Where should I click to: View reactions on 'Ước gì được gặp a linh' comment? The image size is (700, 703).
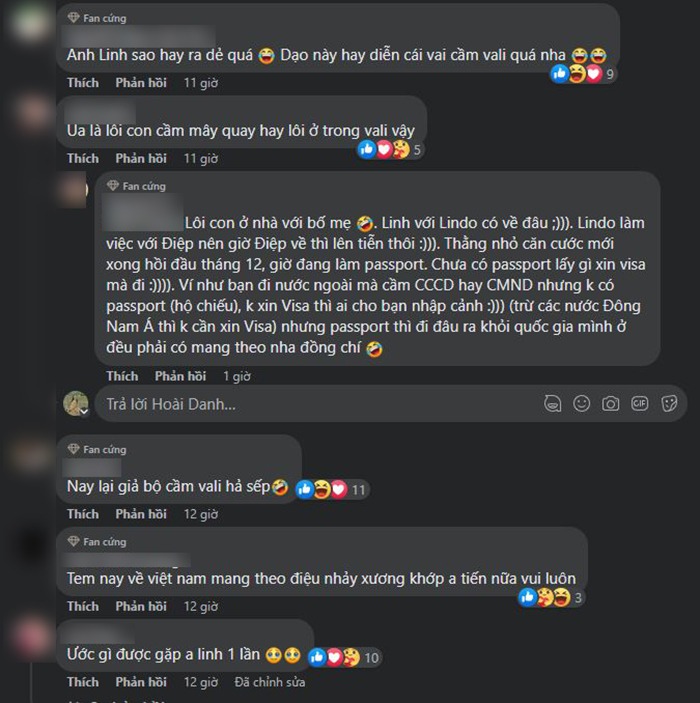tap(344, 657)
